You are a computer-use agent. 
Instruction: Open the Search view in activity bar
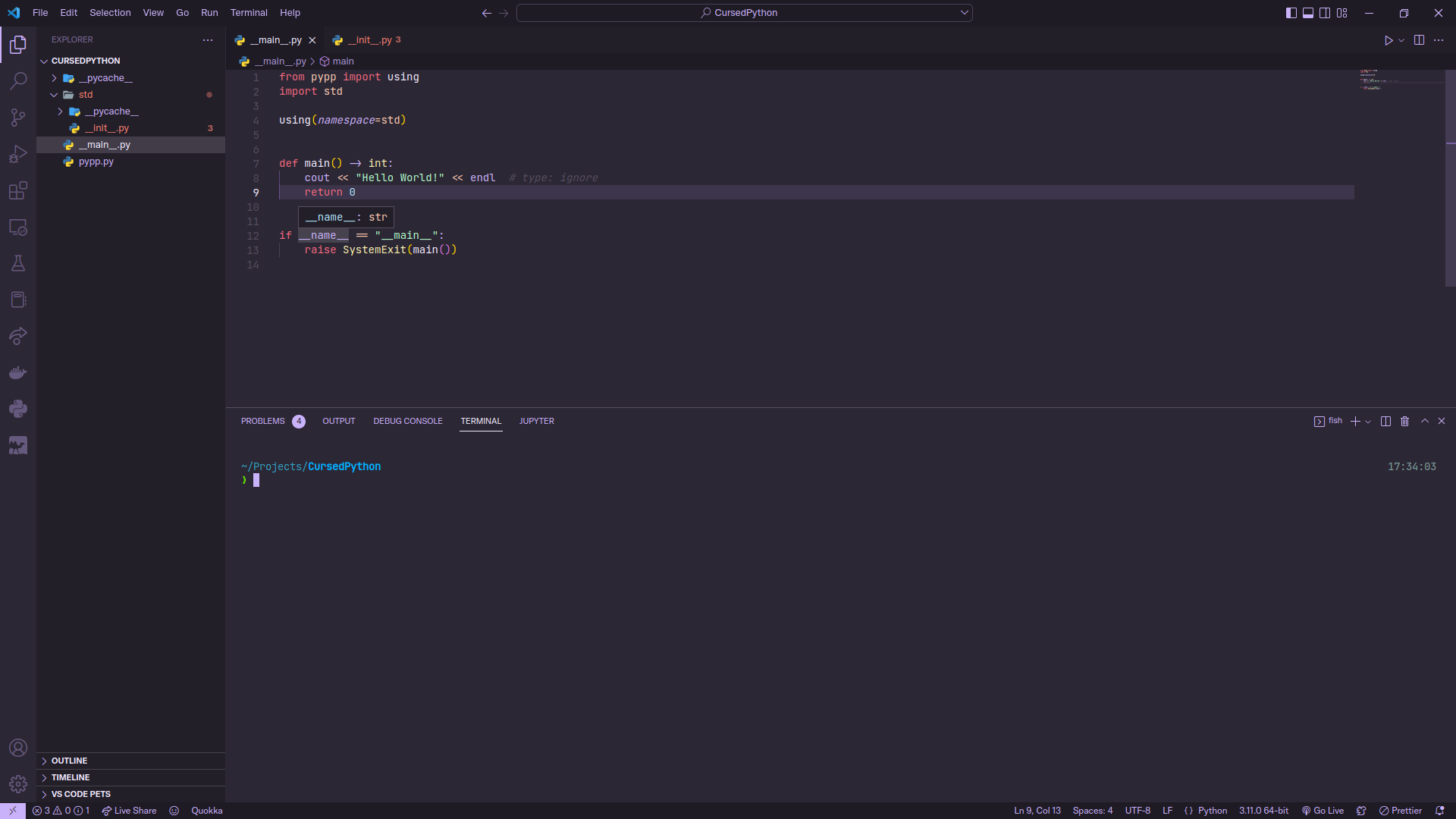click(18, 81)
